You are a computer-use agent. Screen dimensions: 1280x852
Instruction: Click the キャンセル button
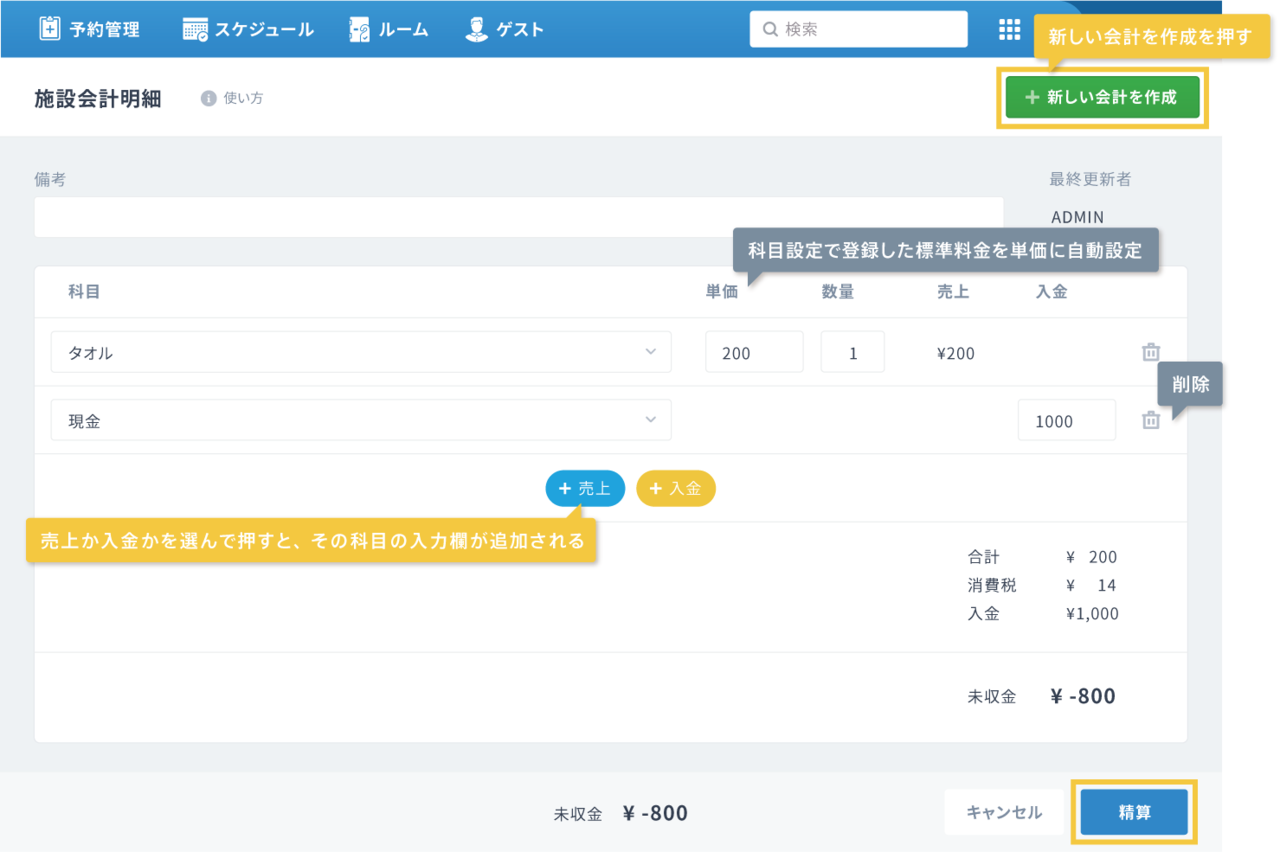(x=1004, y=813)
